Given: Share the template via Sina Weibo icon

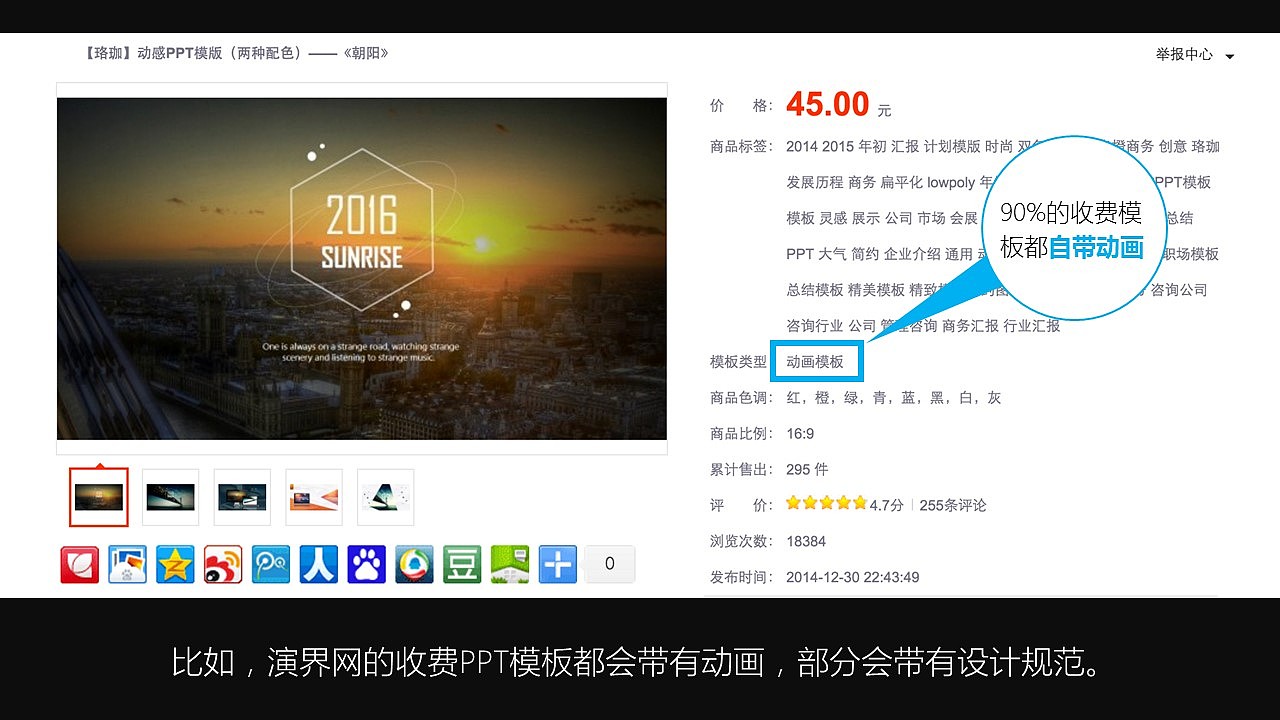Looking at the screenshot, I should click(223, 563).
